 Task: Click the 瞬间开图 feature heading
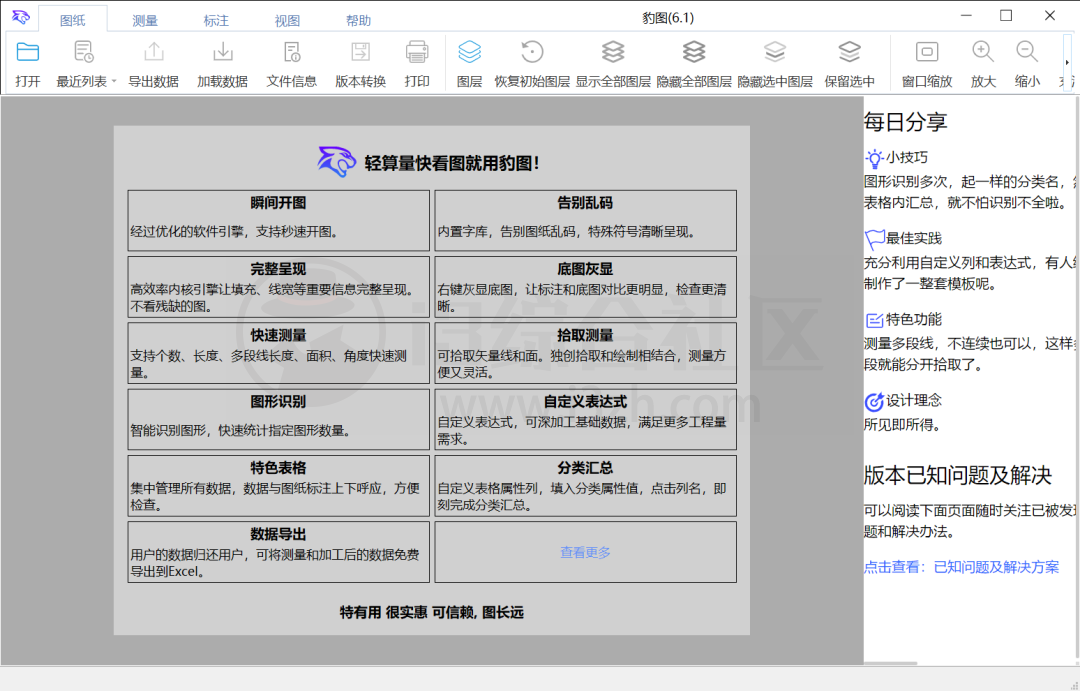click(278, 203)
